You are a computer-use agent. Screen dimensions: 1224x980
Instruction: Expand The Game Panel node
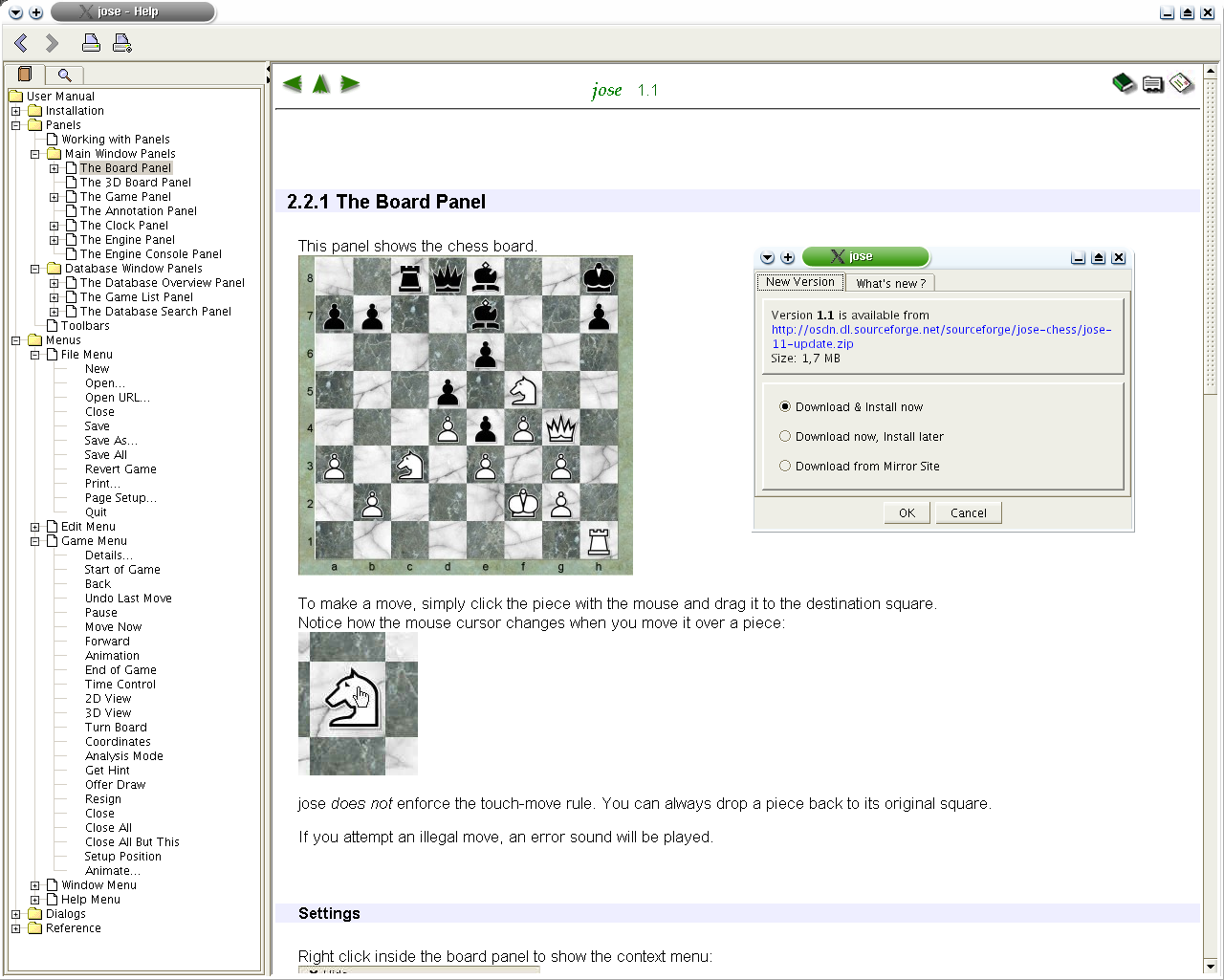pyautogui.click(x=55, y=197)
